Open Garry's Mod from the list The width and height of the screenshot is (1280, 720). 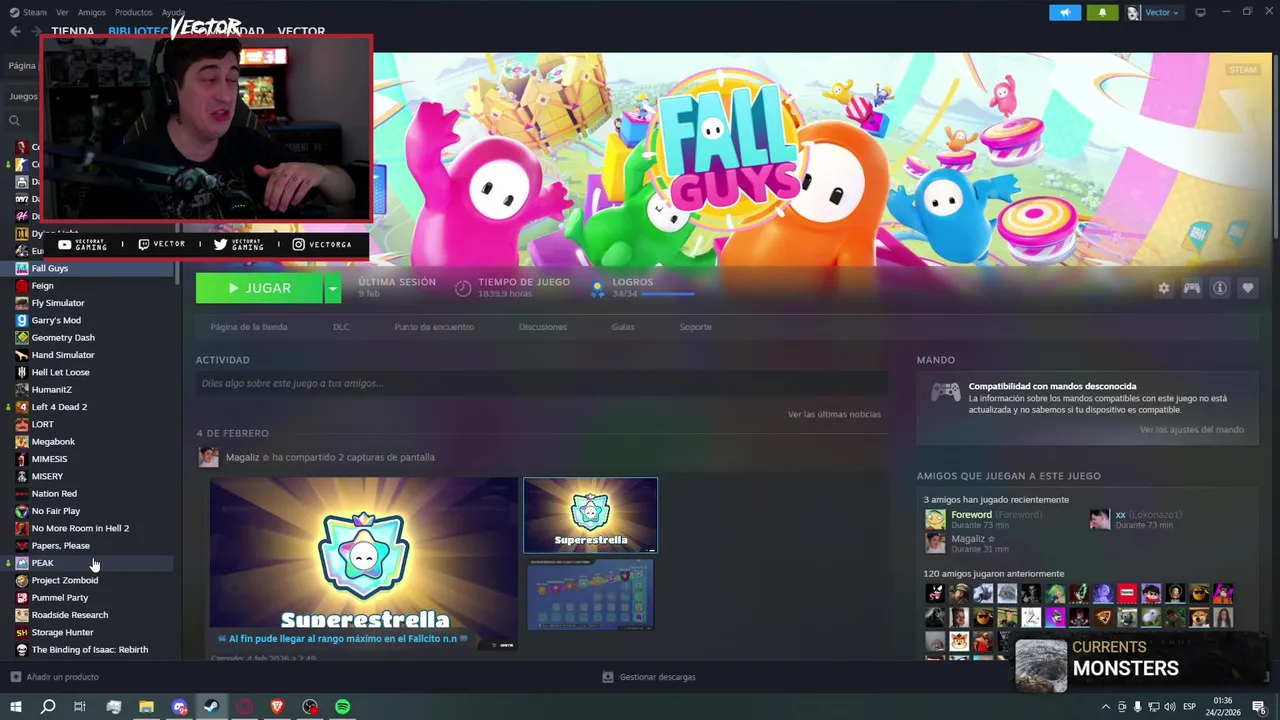56,320
